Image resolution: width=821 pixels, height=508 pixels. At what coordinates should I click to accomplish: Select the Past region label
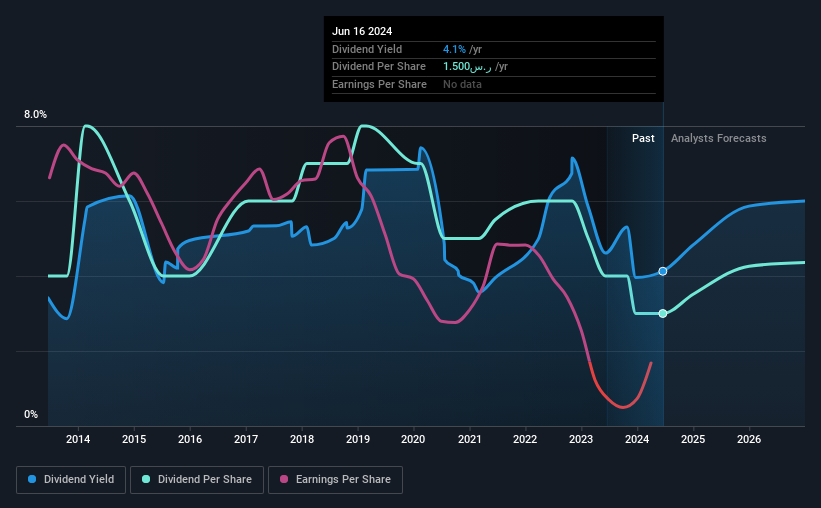pos(643,138)
